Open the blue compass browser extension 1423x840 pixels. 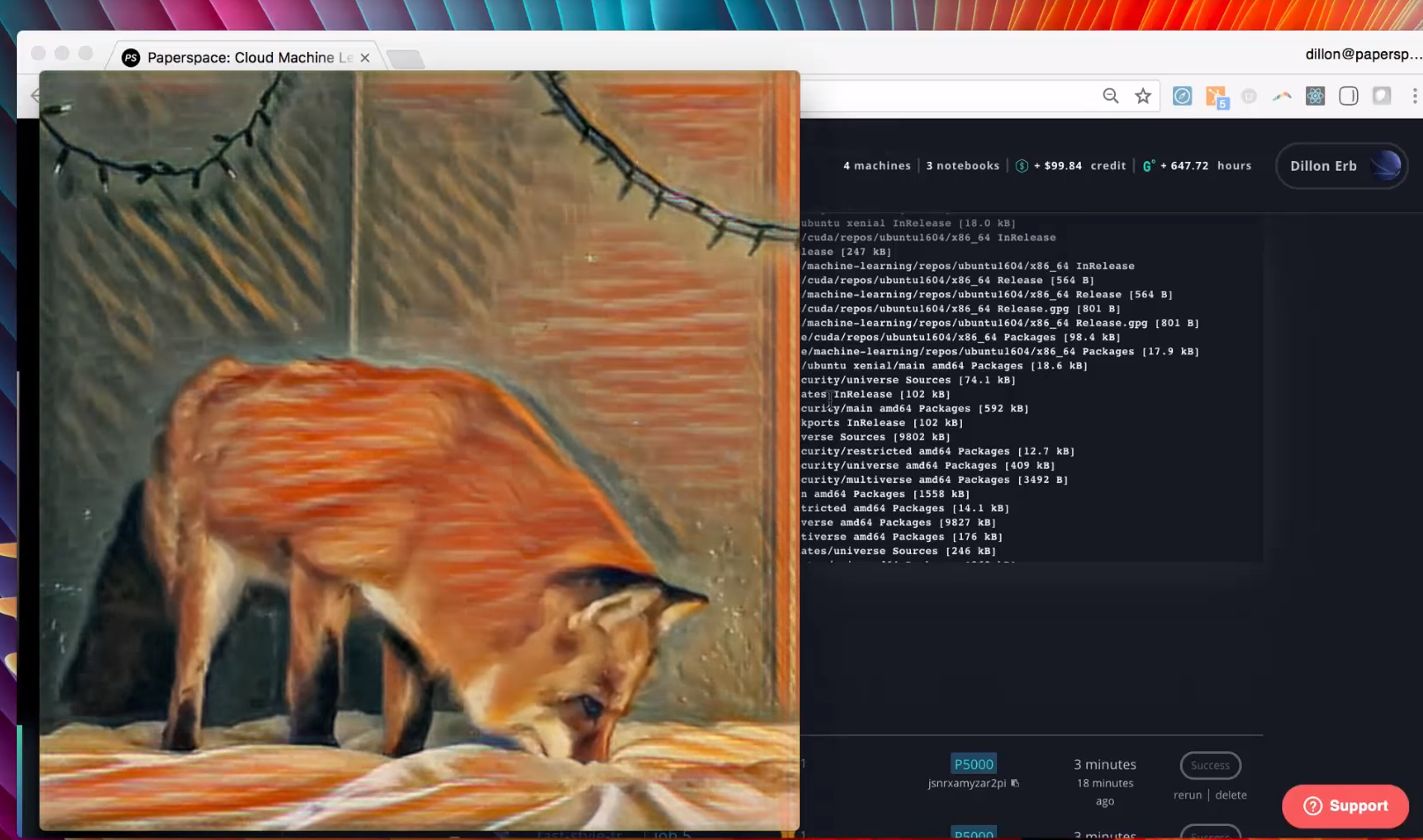pos(1183,96)
